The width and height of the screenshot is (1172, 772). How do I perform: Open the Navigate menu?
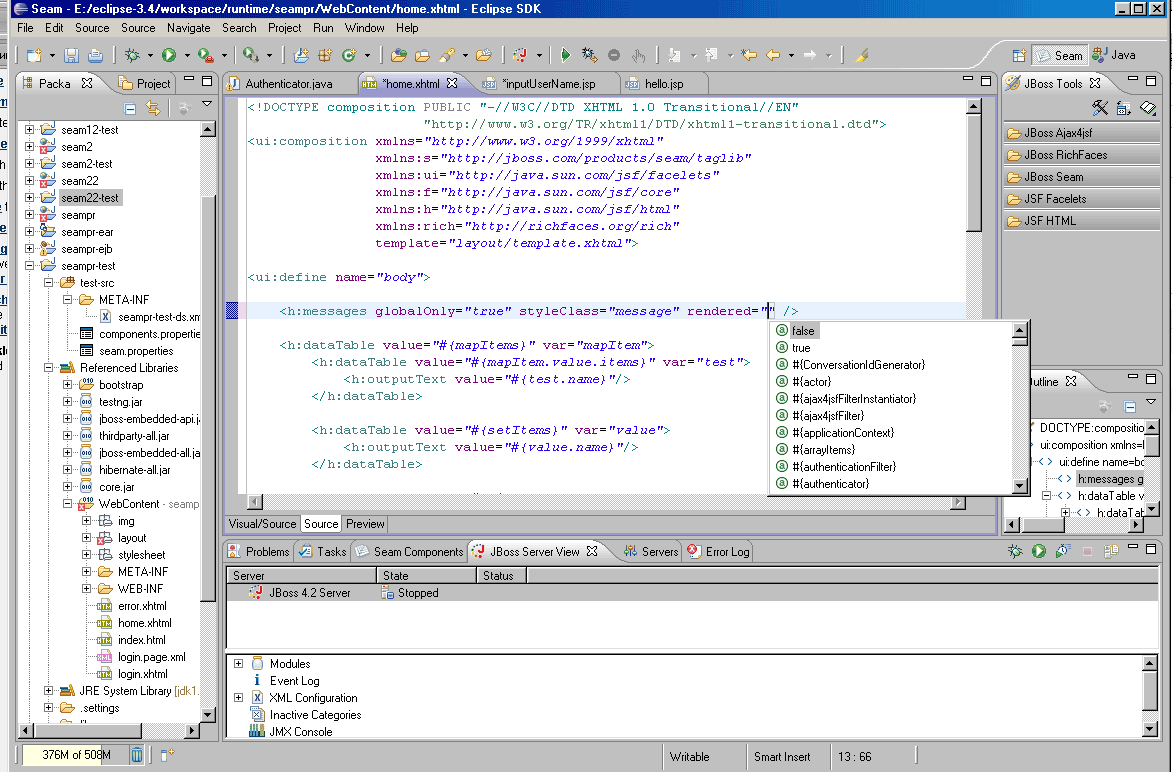[188, 28]
